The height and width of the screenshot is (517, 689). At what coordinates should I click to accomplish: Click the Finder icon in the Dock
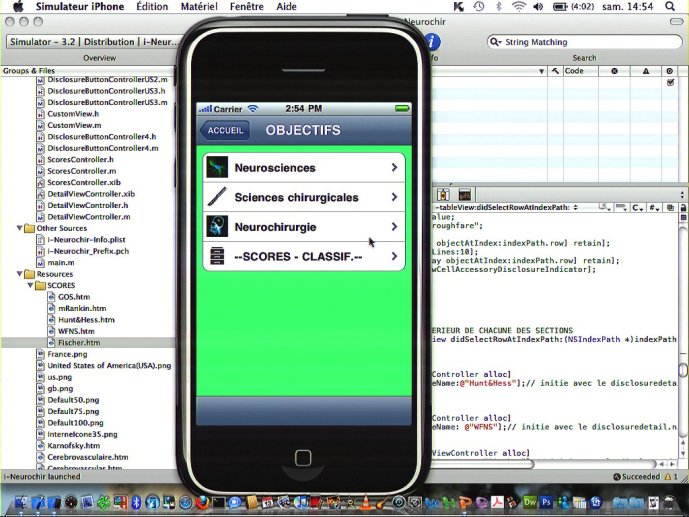(x=21, y=502)
